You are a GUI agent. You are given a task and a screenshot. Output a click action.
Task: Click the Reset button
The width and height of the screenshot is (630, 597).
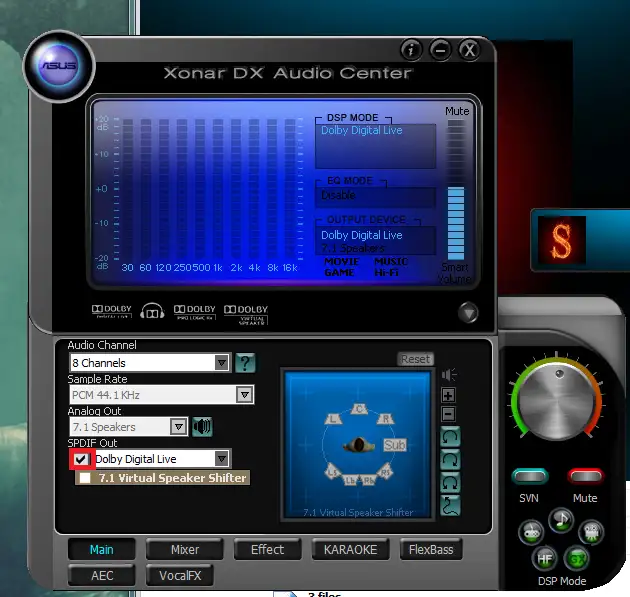(415, 359)
